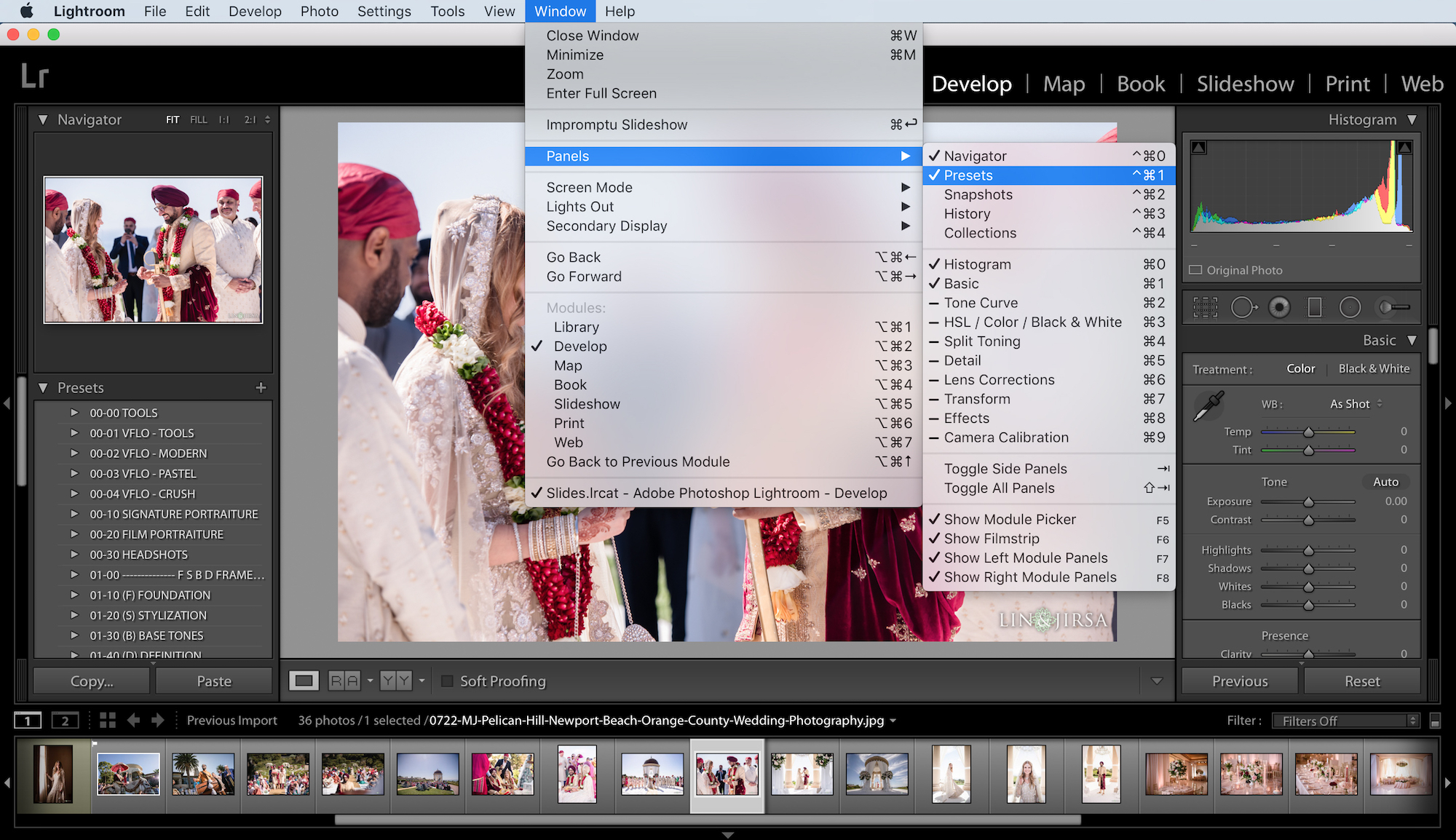This screenshot has width=1456, height=840.
Task: Open the Filters Off dropdown
Action: click(1345, 720)
